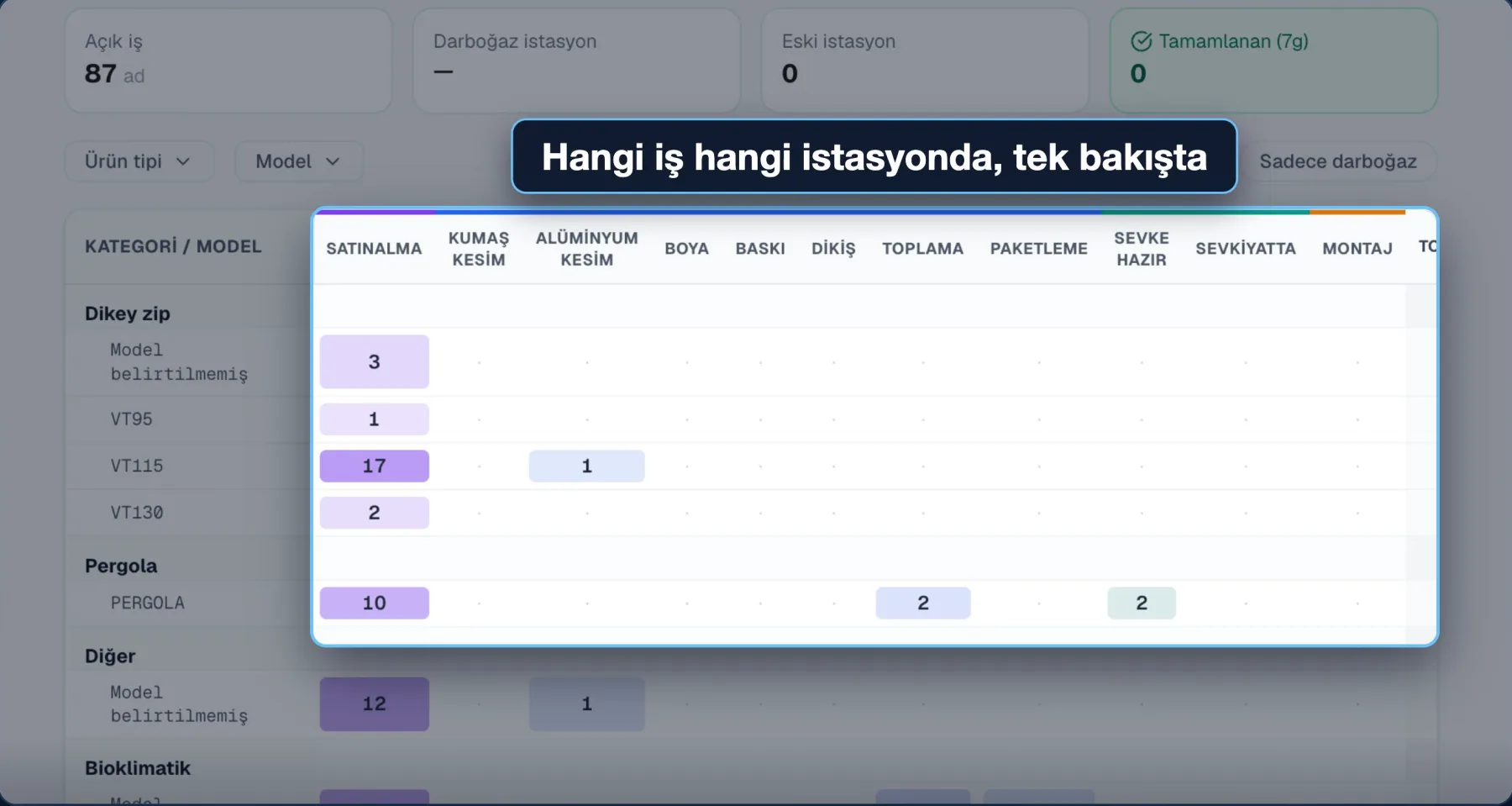Screen dimensions: 1512x806
Task: Click the Bioklimatik category heading
Action: tap(138, 768)
